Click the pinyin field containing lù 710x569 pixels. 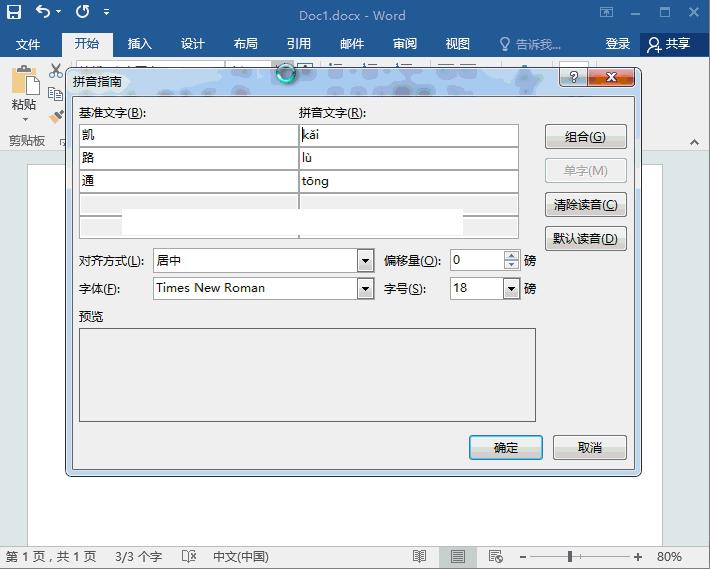[x=409, y=158]
